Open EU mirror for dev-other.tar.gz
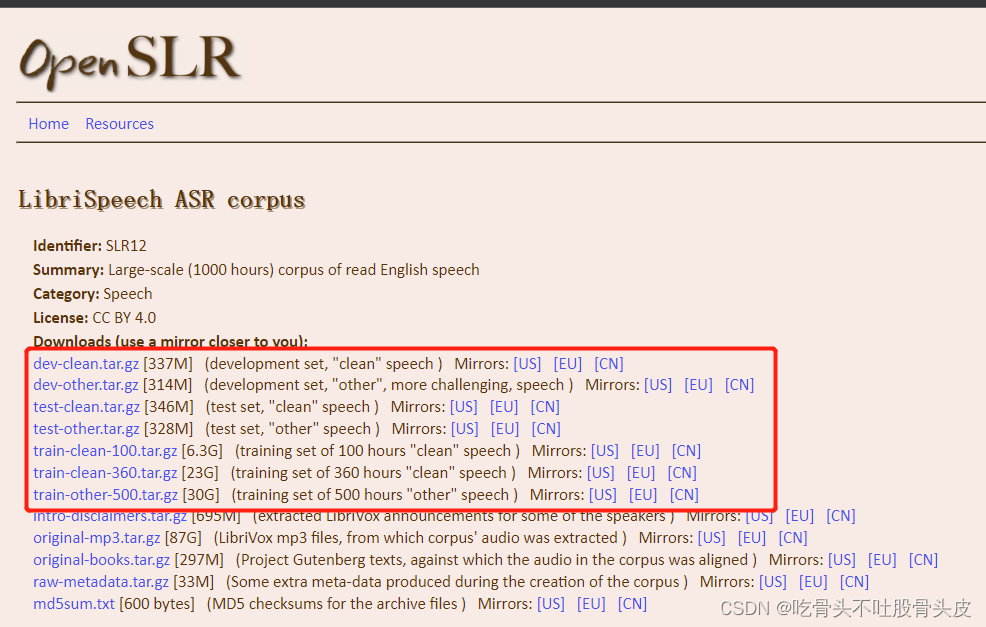This screenshot has height=627, width=986. click(698, 385)
